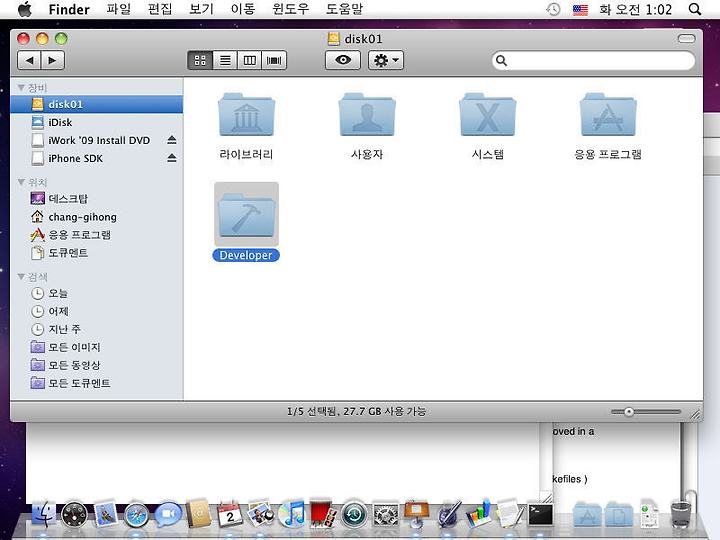Toggle the toolbar with the pill button
The width and height of the screenshot is (720, 540).
point(686,39)
